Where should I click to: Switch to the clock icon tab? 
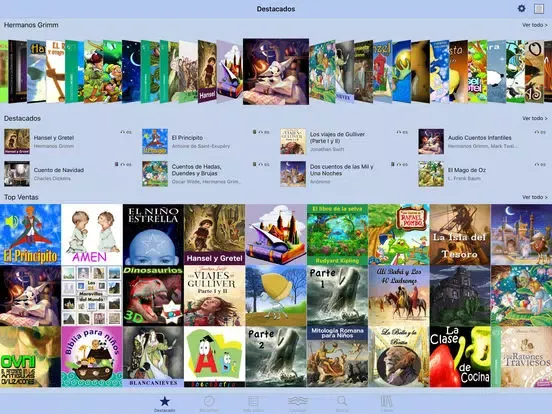coord(209,404)
